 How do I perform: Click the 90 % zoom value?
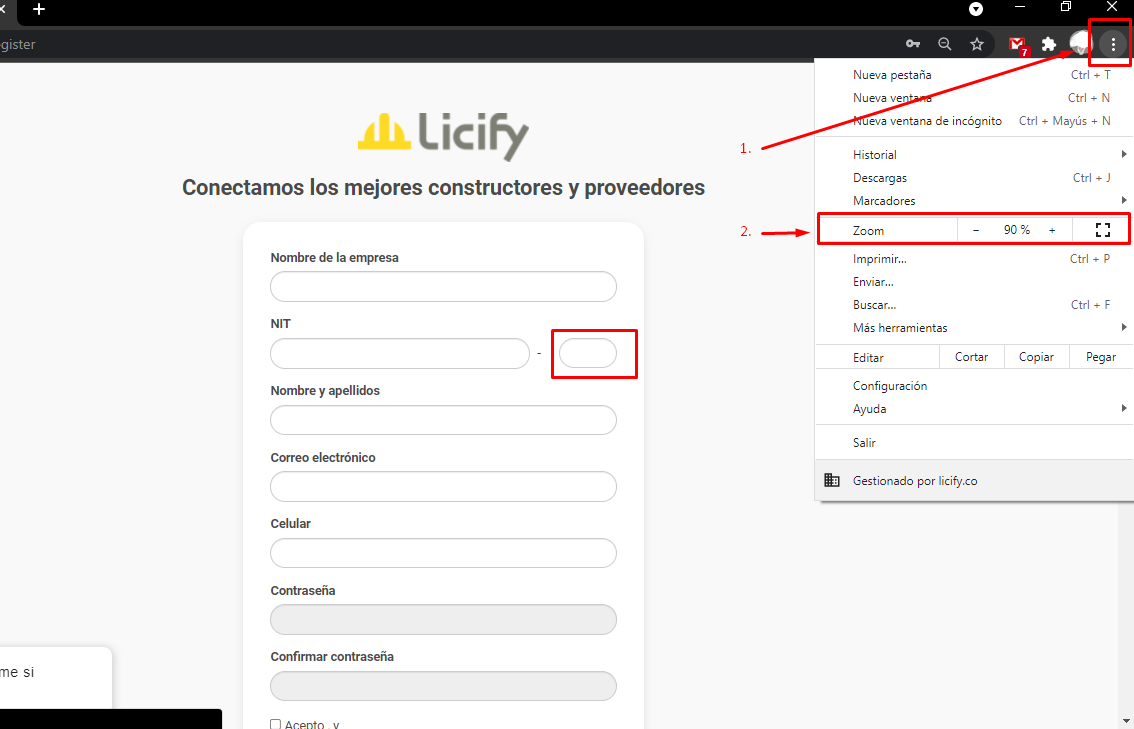[1016, 230]
